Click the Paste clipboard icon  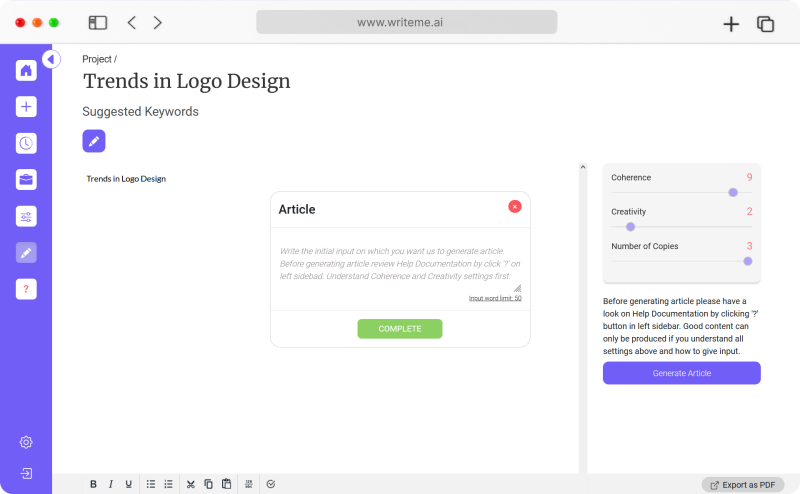[x=227, y=484]
